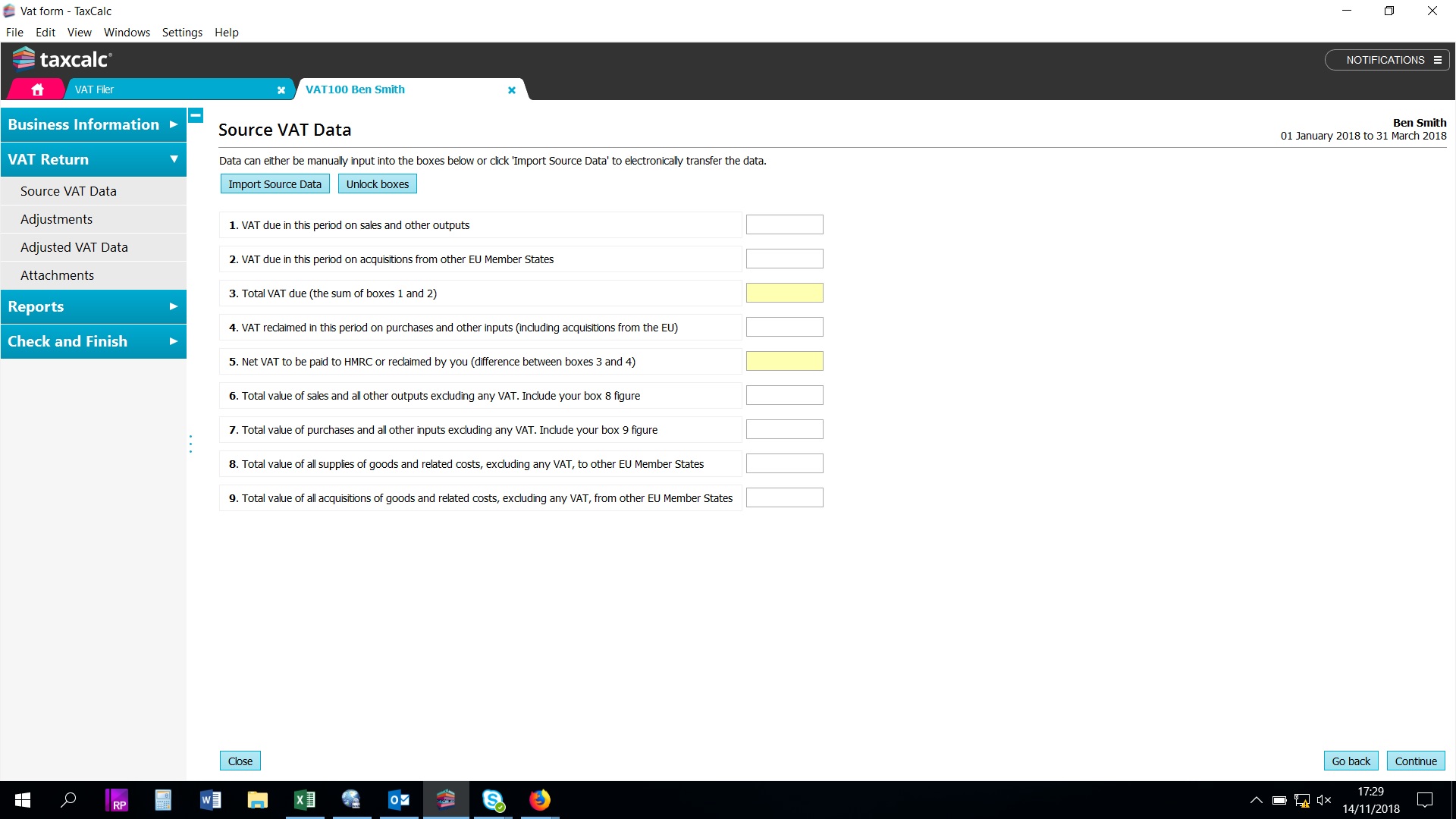Open Outlook from the taskbar

[x=399, y=799]
